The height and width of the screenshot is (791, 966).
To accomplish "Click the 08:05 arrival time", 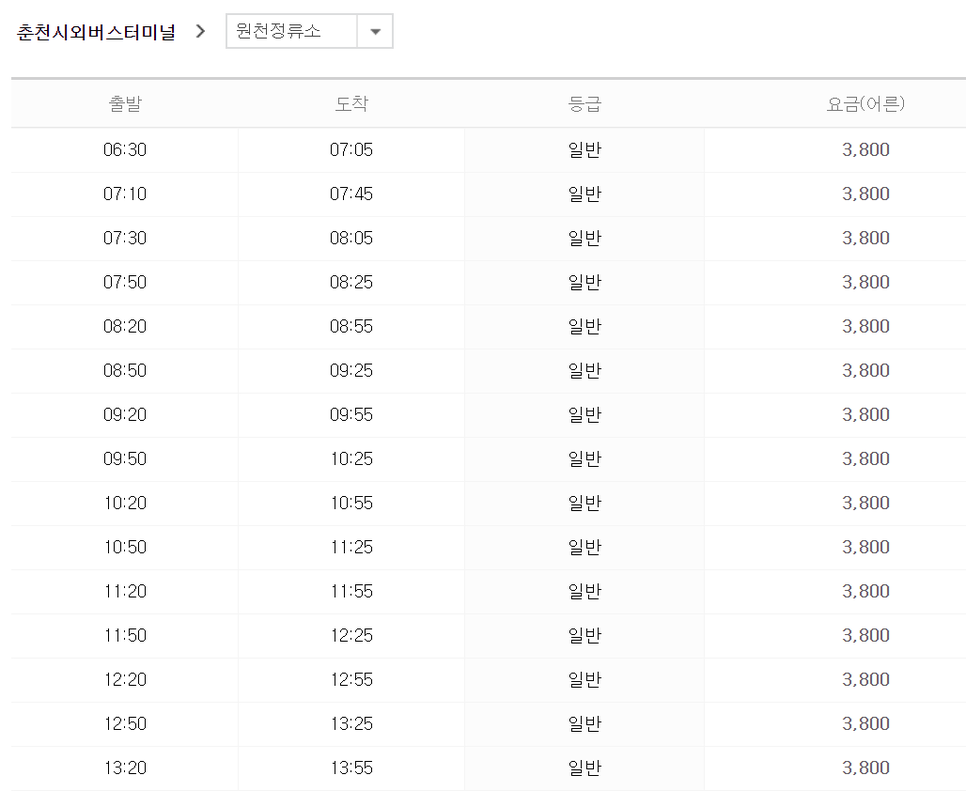I will click(351, 238).
